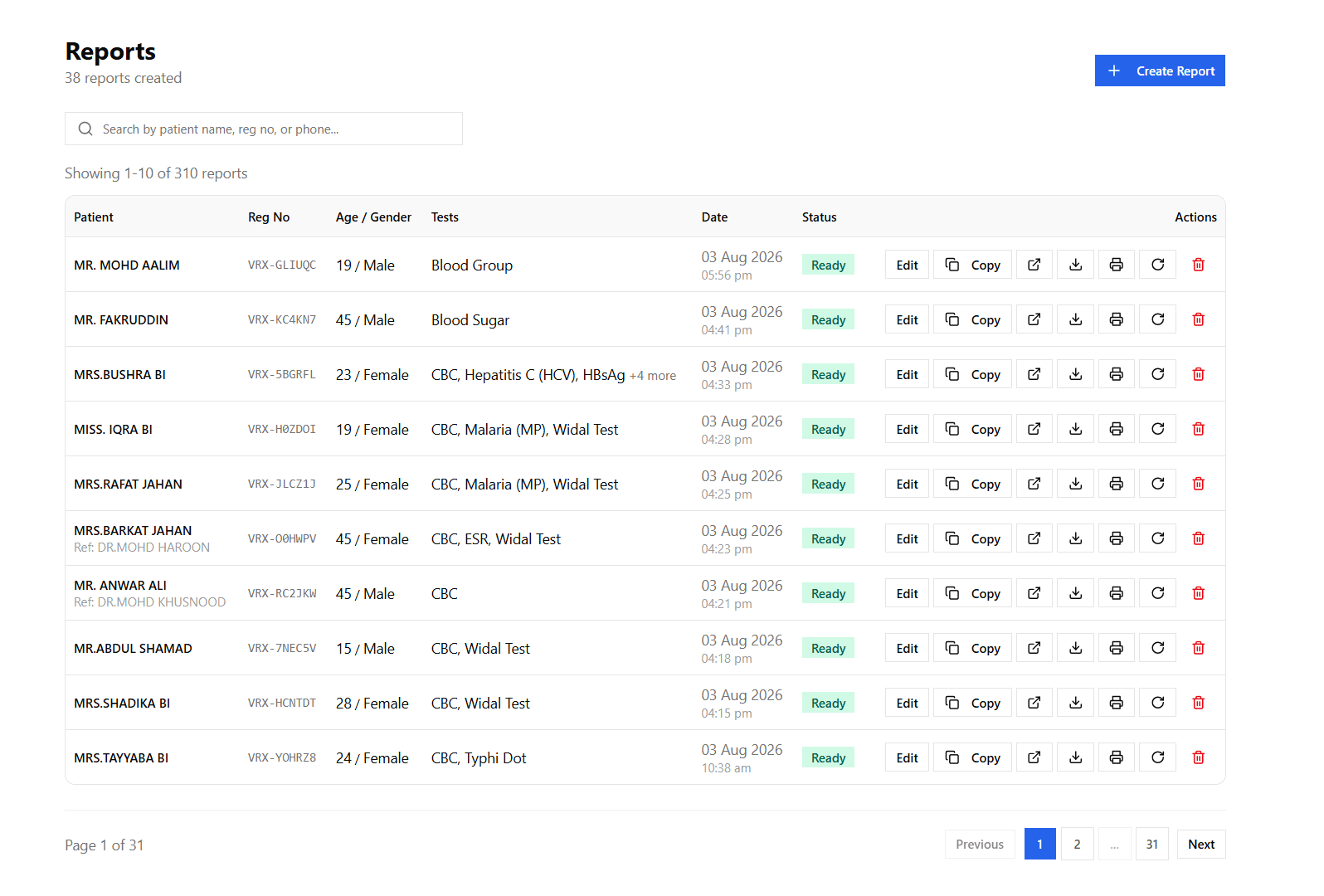Click reg no VRX-7NEC5V

pos(282,648)
